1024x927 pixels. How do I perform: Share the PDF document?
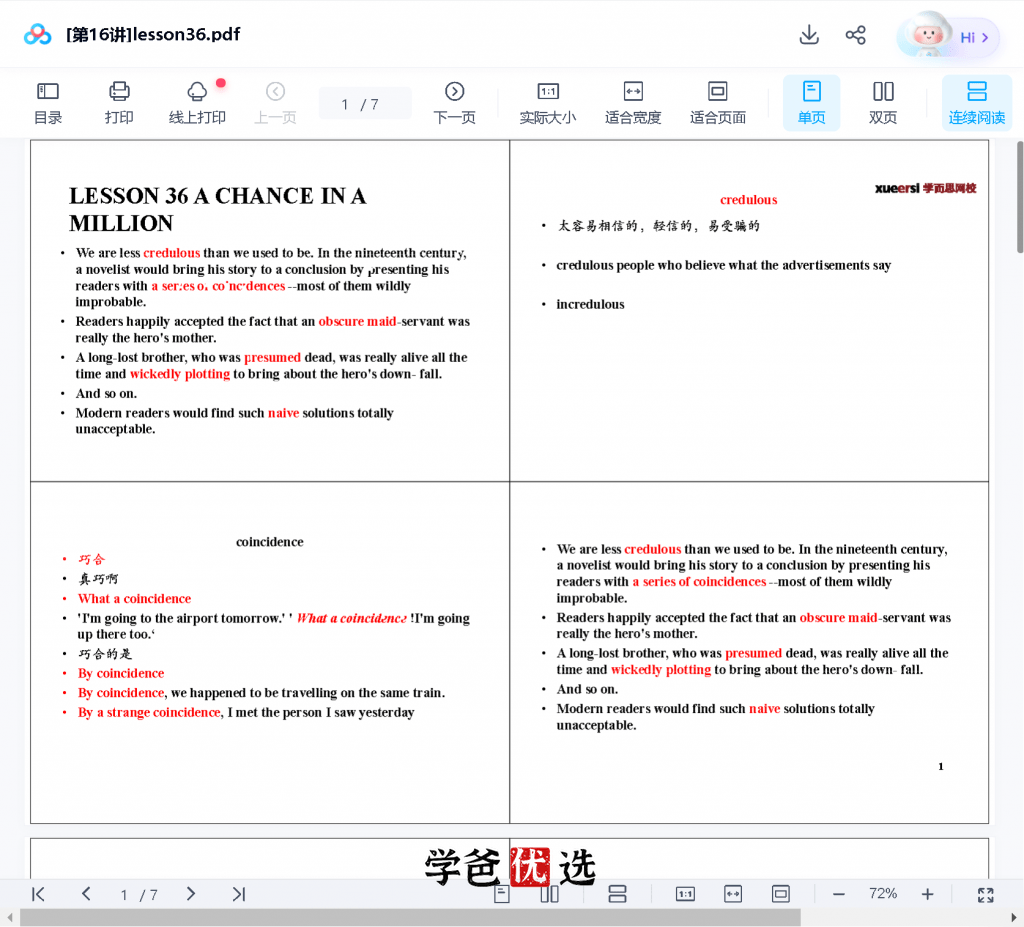856,35
